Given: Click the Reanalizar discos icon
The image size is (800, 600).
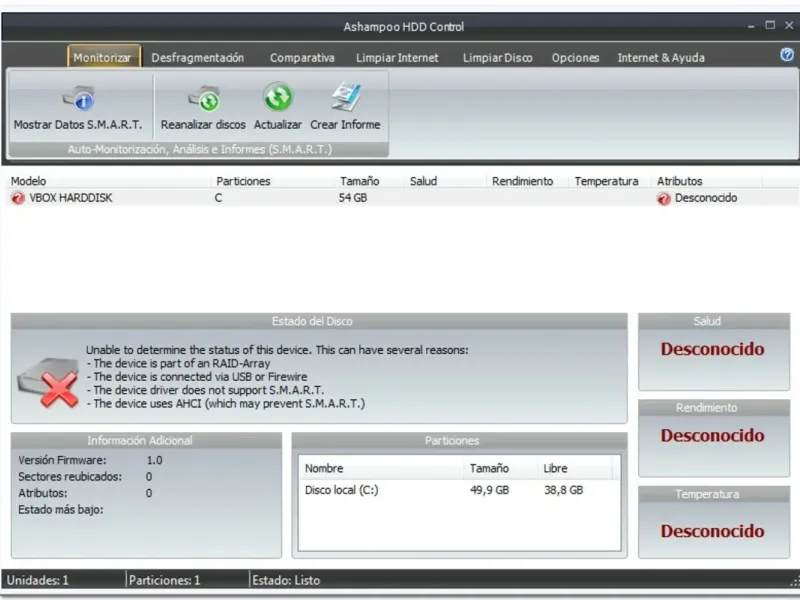Looking at the screenshot, I should (x=204, y=98).
